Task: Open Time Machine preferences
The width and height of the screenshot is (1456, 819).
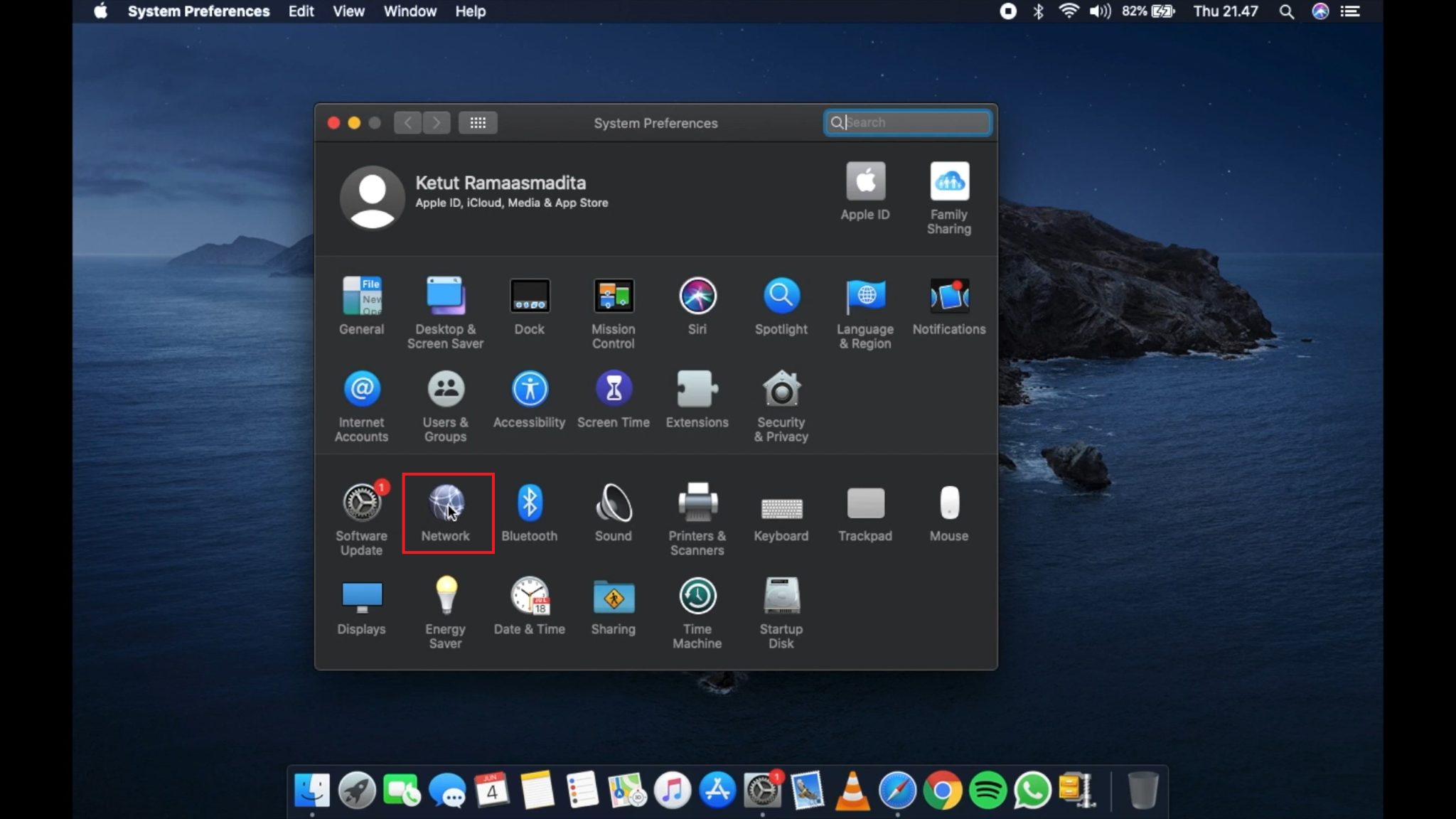Action: pyautogui.click(x=697, y=613)
